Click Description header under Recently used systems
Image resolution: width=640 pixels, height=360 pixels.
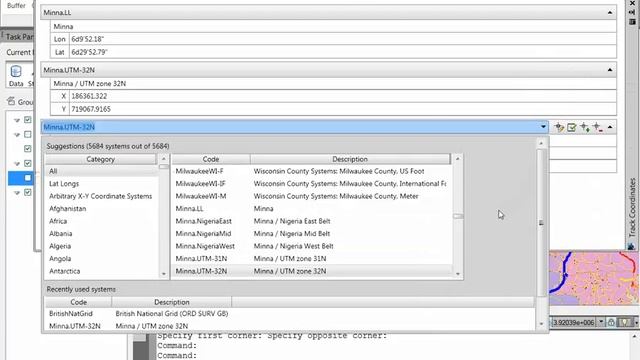171,302
